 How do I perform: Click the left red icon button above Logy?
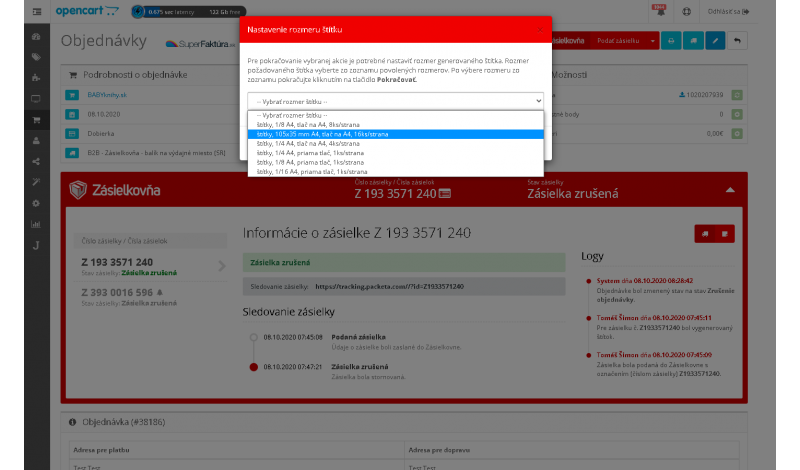pyautogui.click(x=705, y=234)
